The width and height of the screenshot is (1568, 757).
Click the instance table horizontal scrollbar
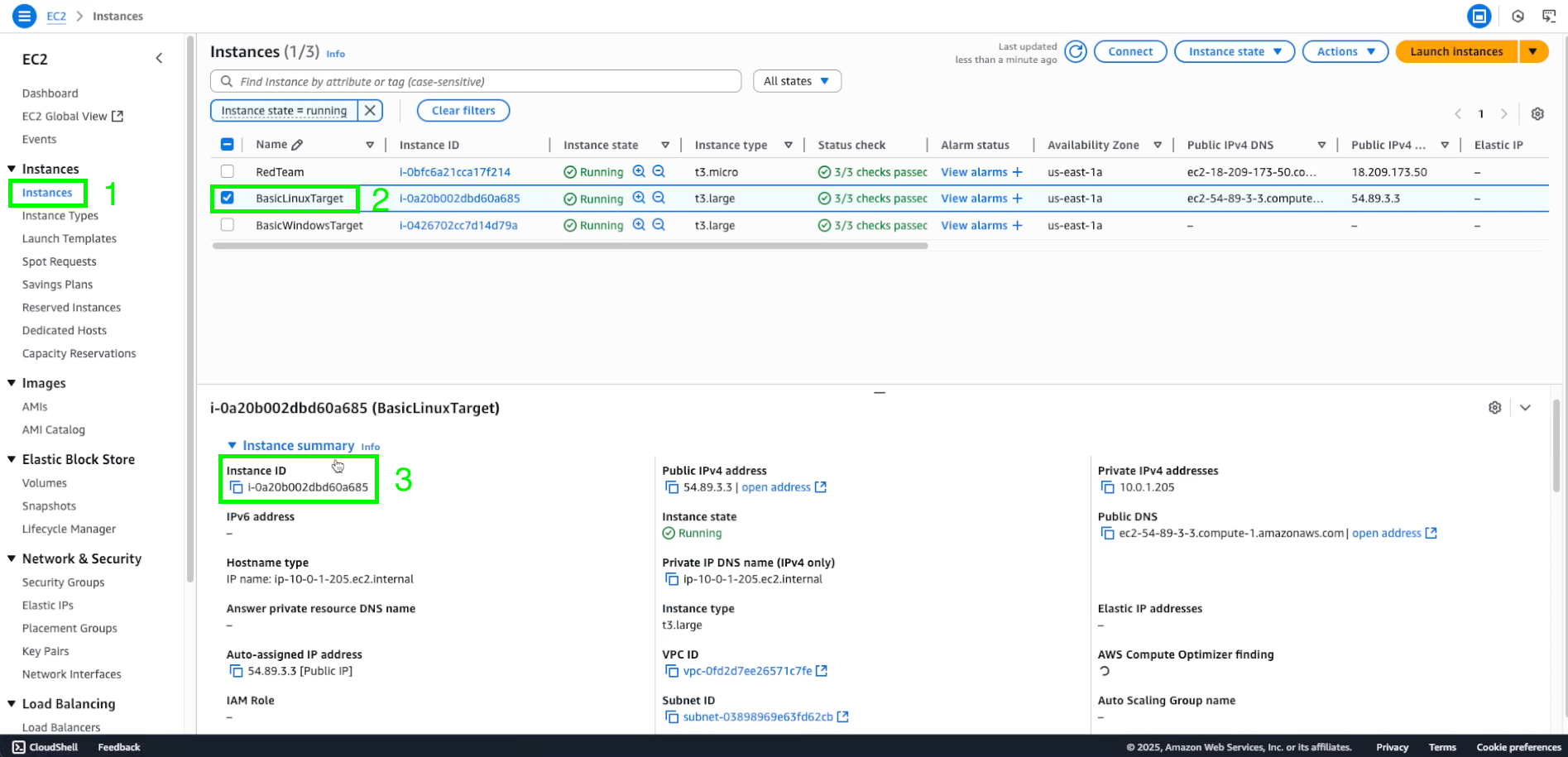[x=570, y=246]
